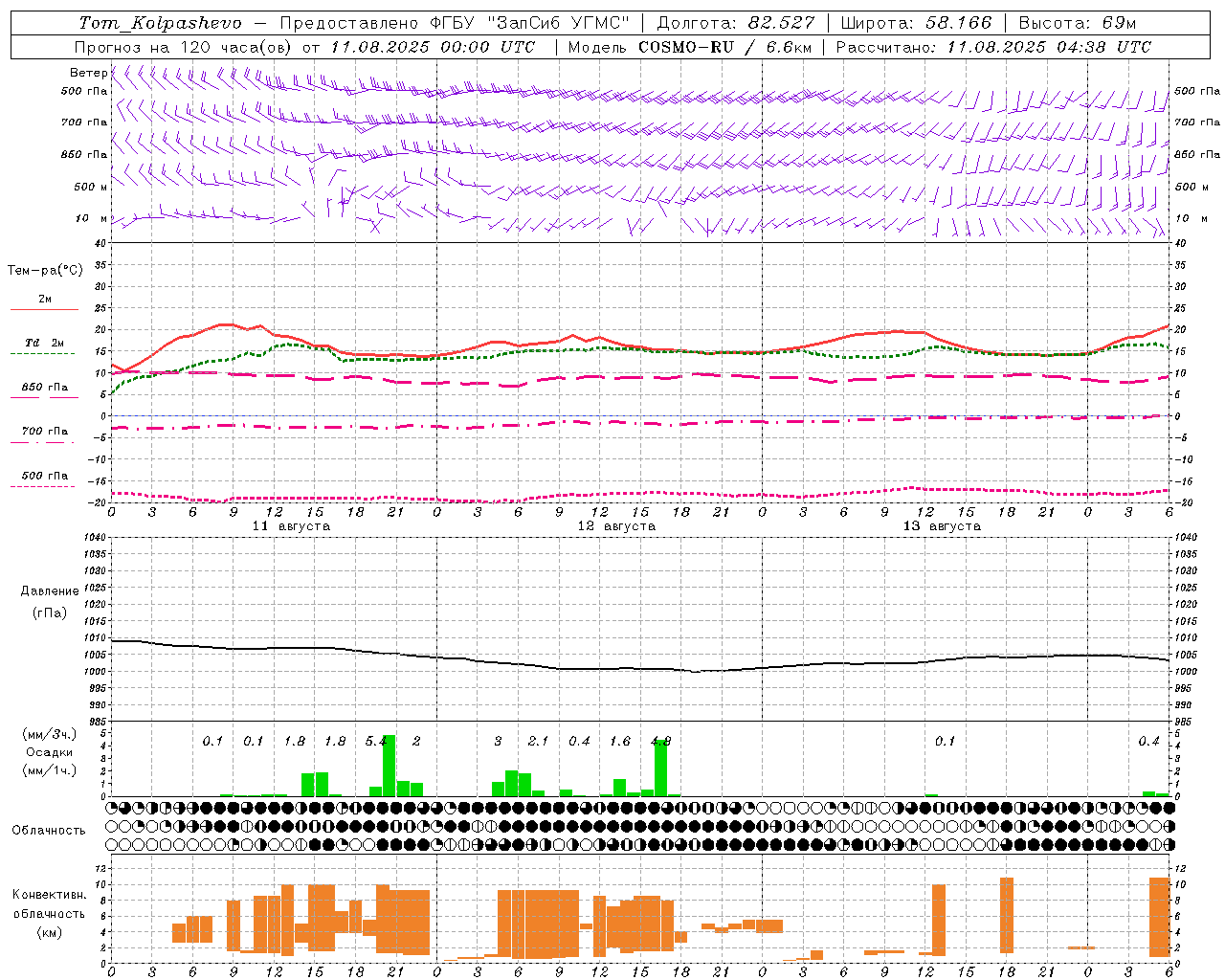Click the 700 гПа temperature legend entry
Image resolution: width=1225 pixels, height=980 pixels.
click(x=45, y=431)
